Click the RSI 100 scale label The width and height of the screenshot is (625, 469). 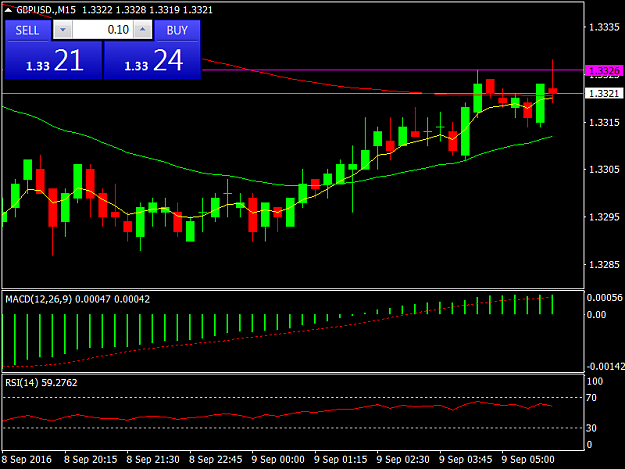click(x=595, y=382)
